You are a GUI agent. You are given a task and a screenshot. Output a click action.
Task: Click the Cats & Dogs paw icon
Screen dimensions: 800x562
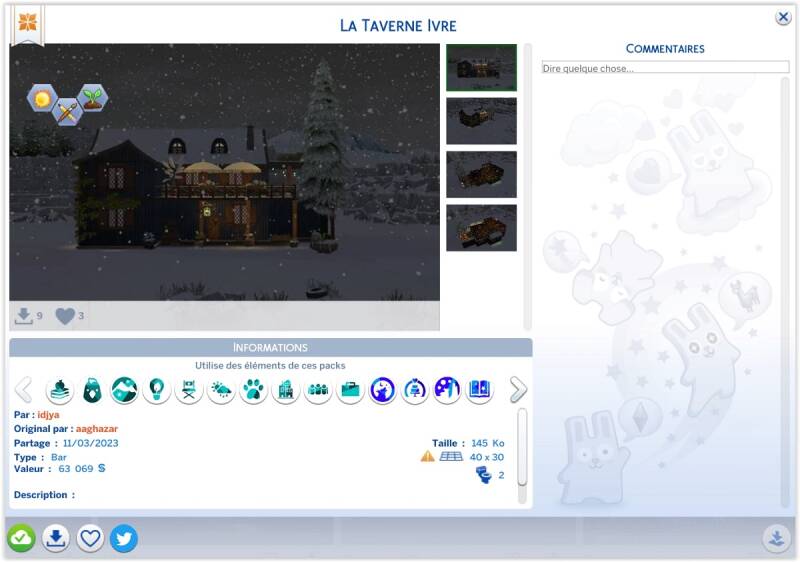click(254, 390)
